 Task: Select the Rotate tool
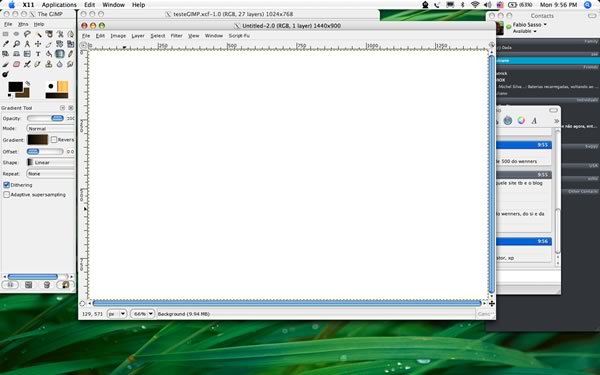60,44
